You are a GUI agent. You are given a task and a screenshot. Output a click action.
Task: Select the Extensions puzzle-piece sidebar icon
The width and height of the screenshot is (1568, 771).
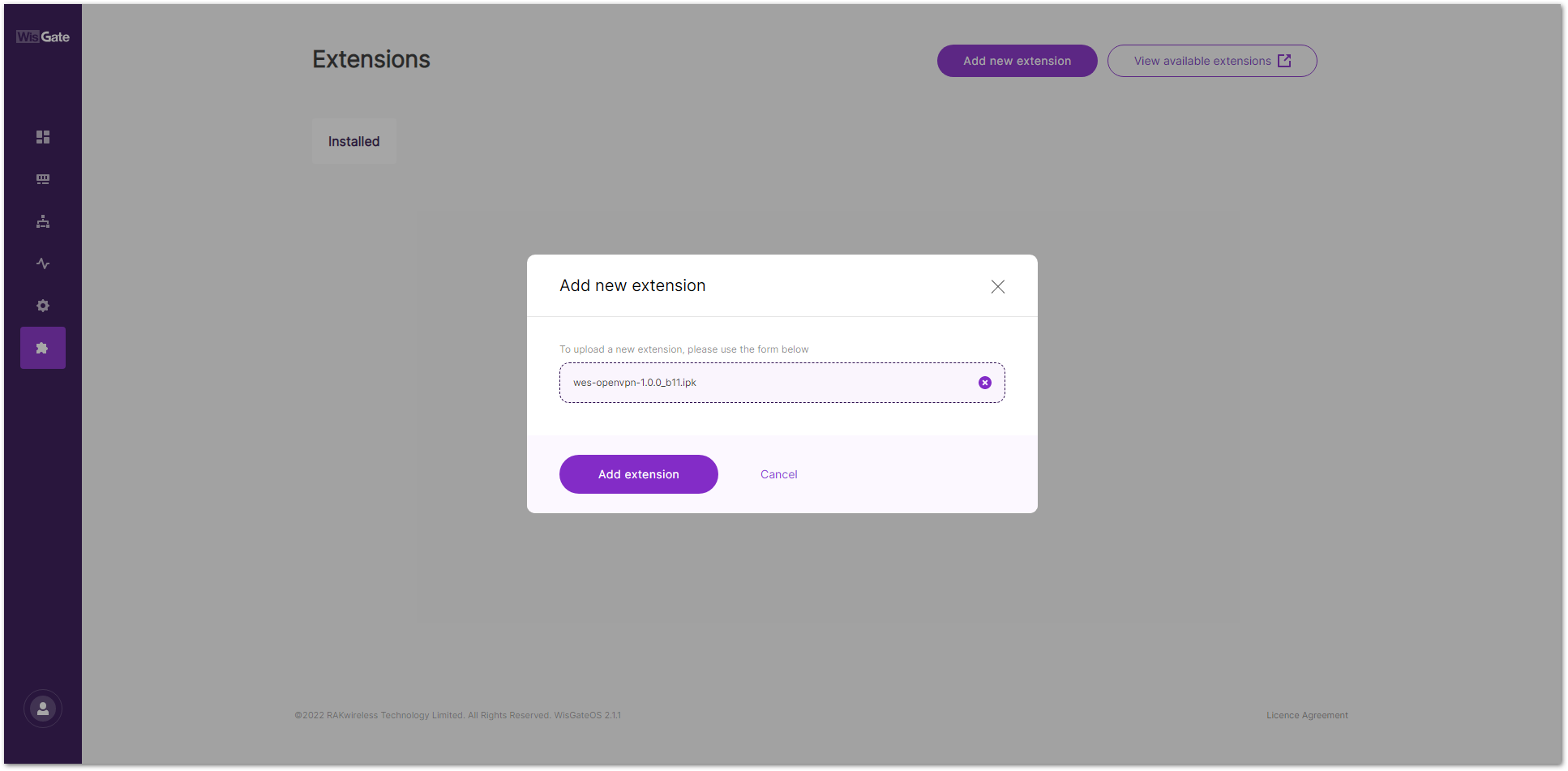[43, 348]
